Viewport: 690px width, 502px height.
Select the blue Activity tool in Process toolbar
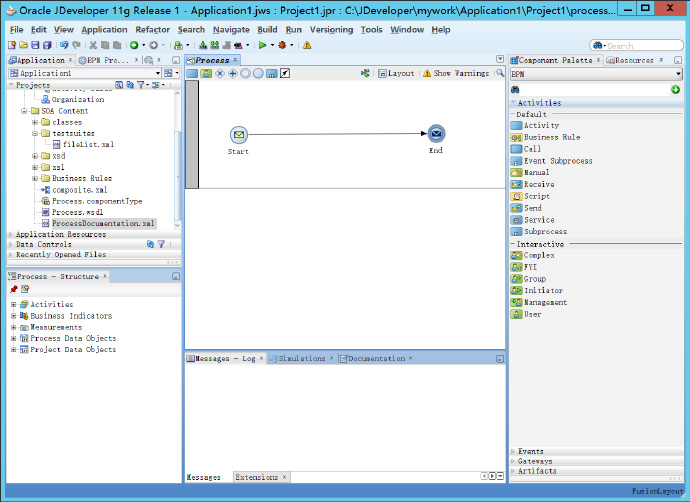192,73
